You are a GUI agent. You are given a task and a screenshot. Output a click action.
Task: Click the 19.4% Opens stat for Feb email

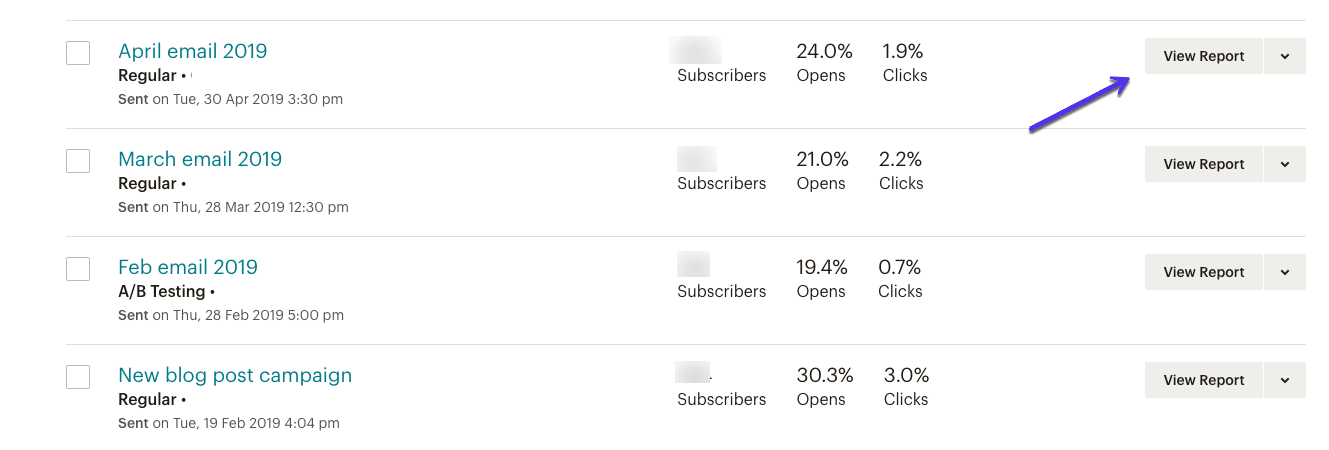click(x=822, y=267)
